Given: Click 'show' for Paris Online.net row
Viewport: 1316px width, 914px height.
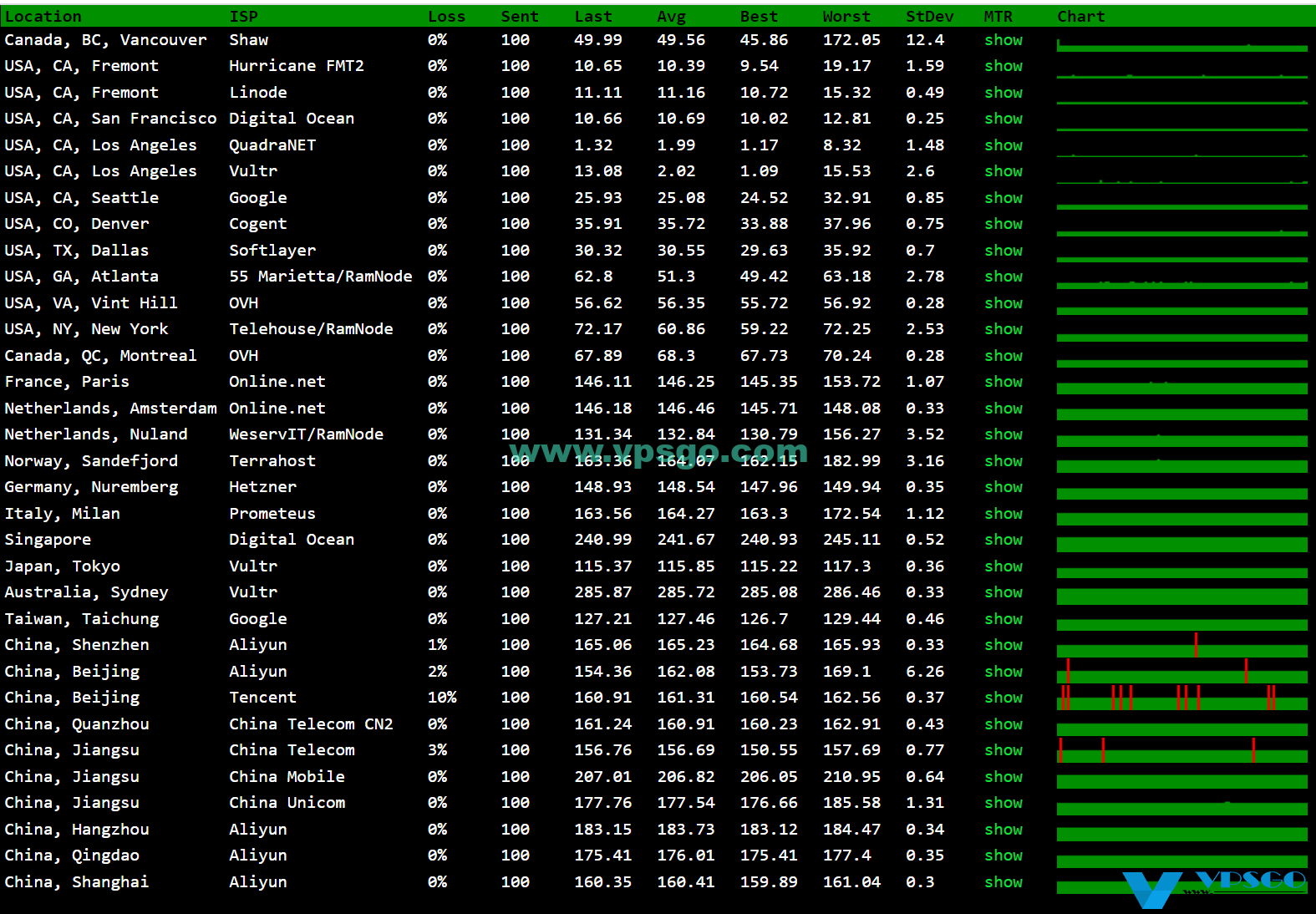Looking at the screenshot, I should (1004, 382).
